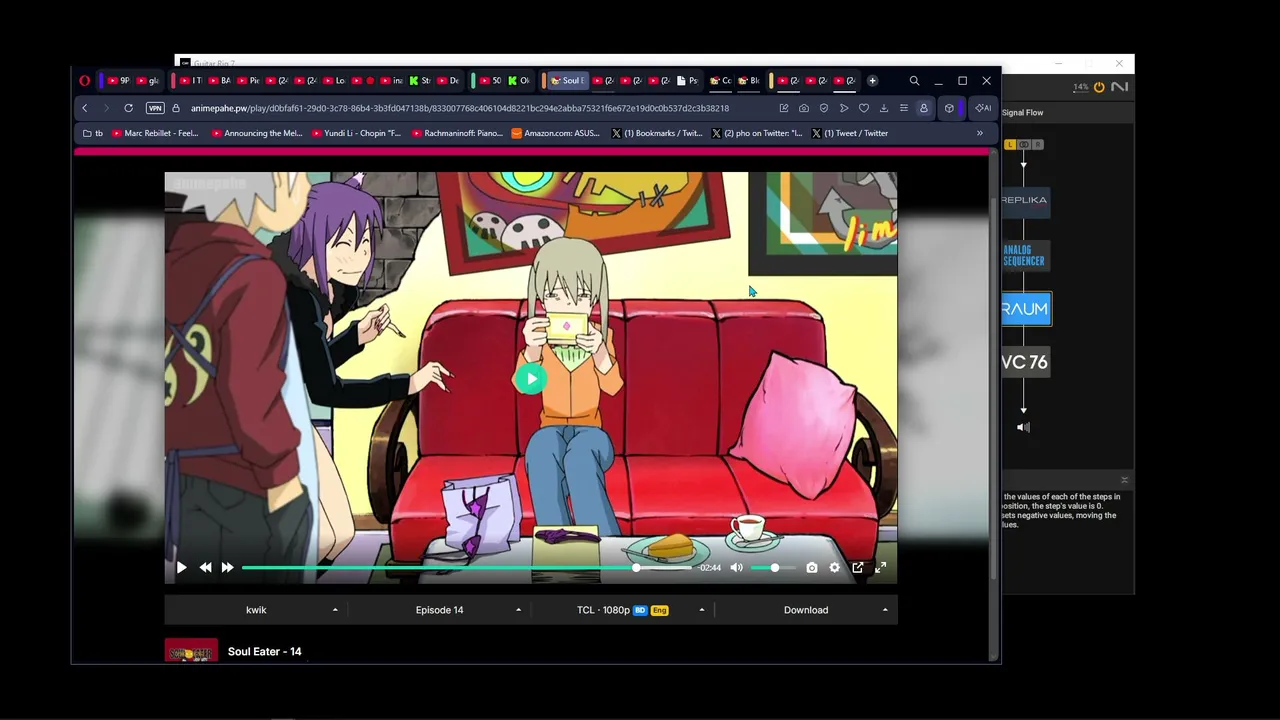
Task: Toggle the Guitar Rig power button
Action: pyautogui.click(x=1099, y=87)
